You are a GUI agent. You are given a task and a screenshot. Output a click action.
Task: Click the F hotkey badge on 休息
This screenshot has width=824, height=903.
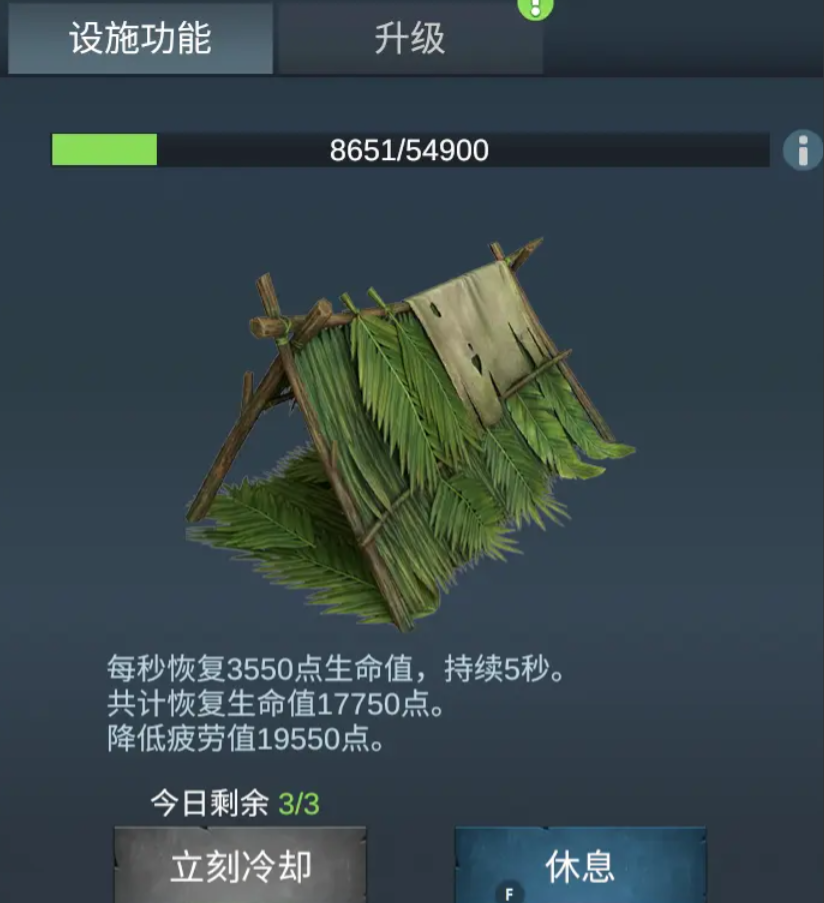(x=509, y=892)
